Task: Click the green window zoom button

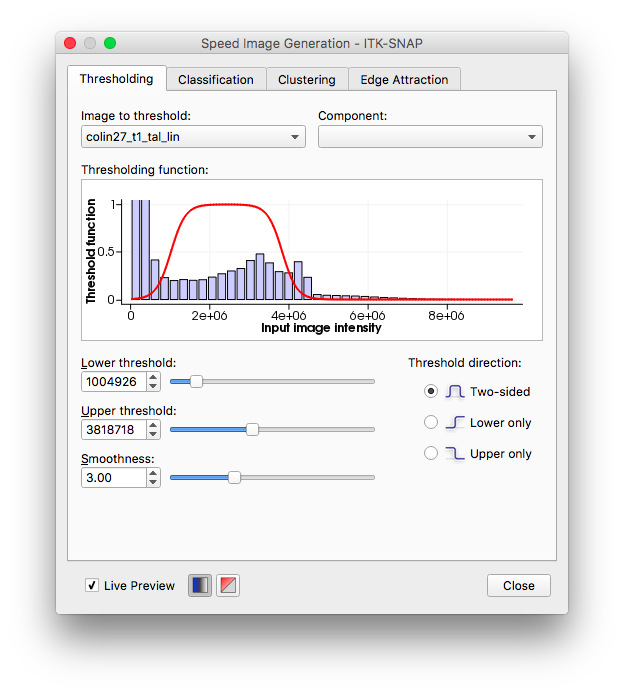Action: (110, 43)
